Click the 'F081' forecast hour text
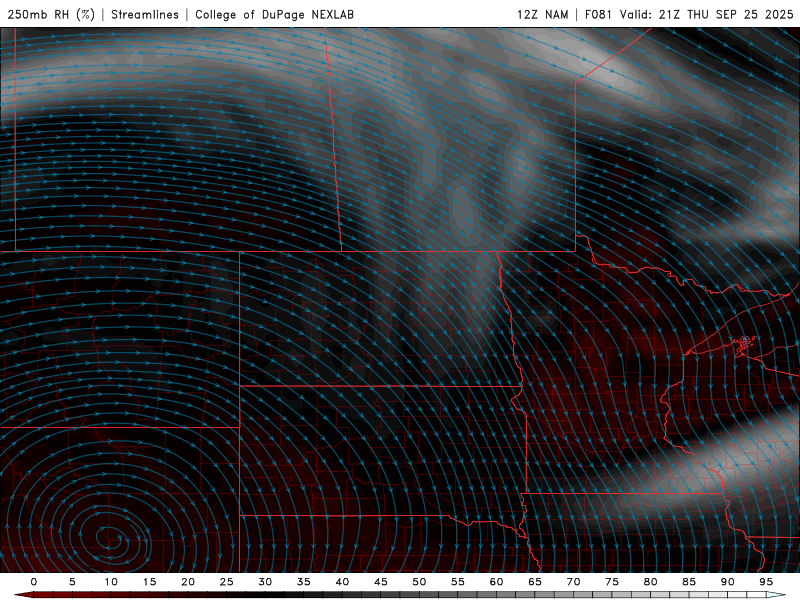The image size is (800, 600). coord(598,14)
